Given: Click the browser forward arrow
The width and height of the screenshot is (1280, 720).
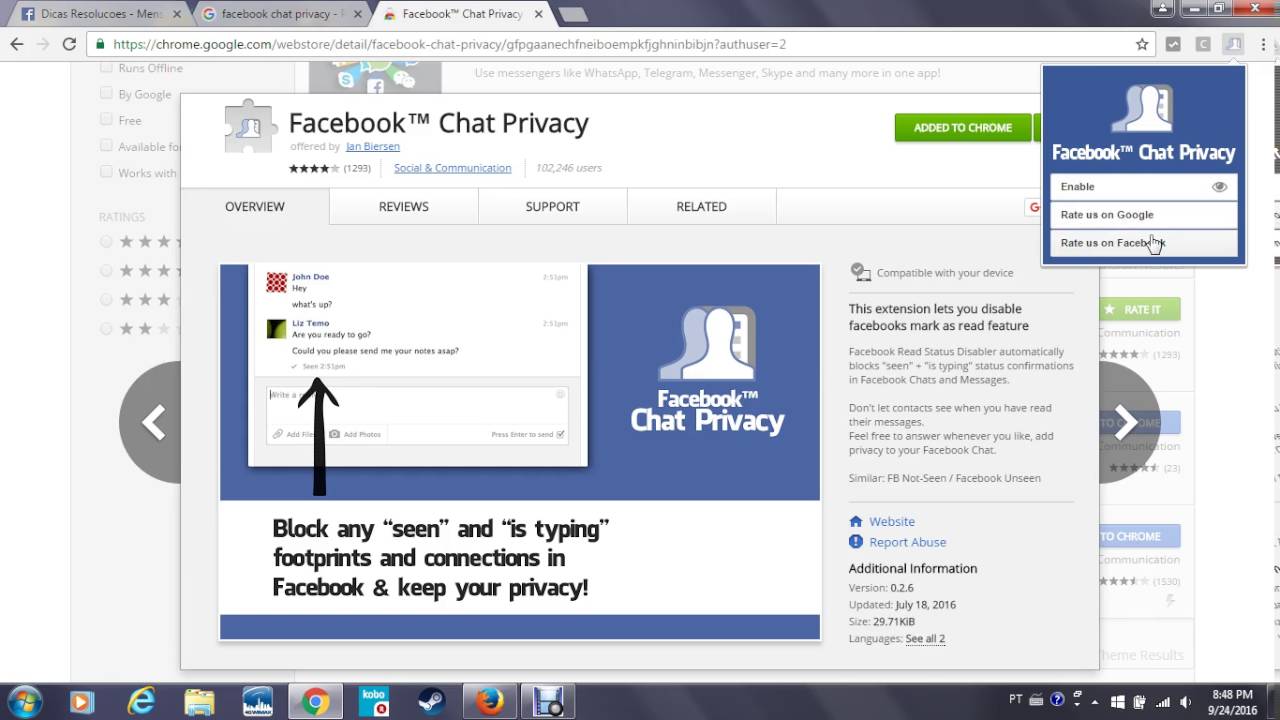Looking at the screenshot, I should [42, 44].
